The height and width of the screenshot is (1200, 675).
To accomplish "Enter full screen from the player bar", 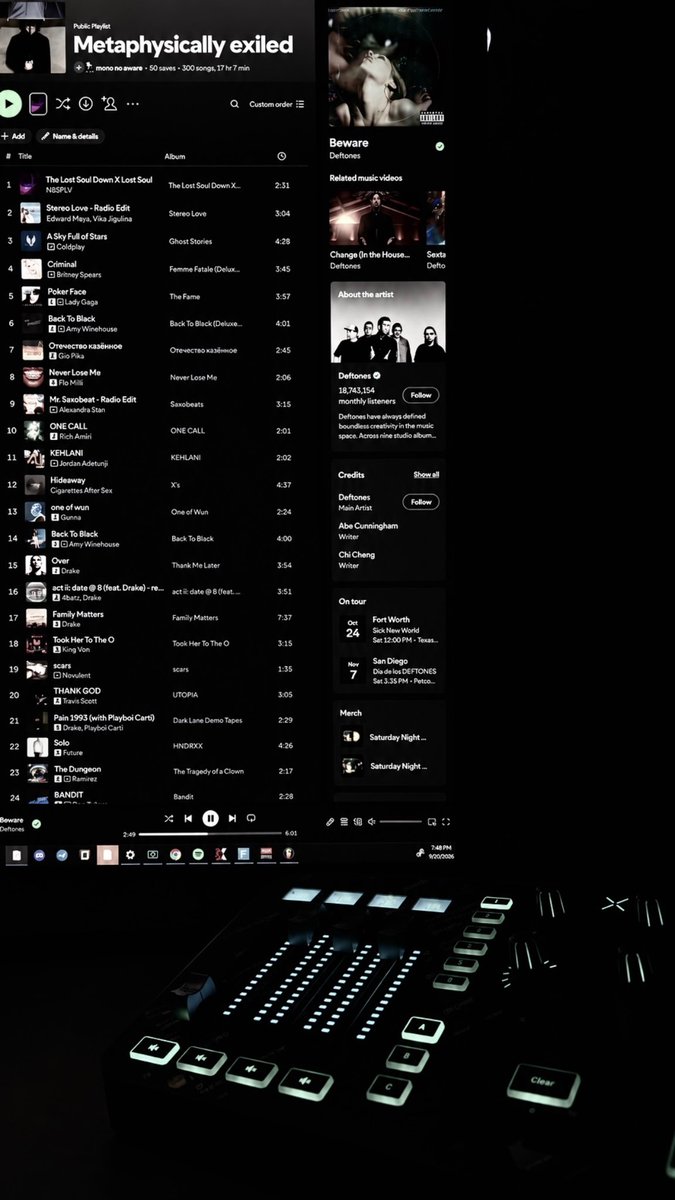I will click(446, 822).
